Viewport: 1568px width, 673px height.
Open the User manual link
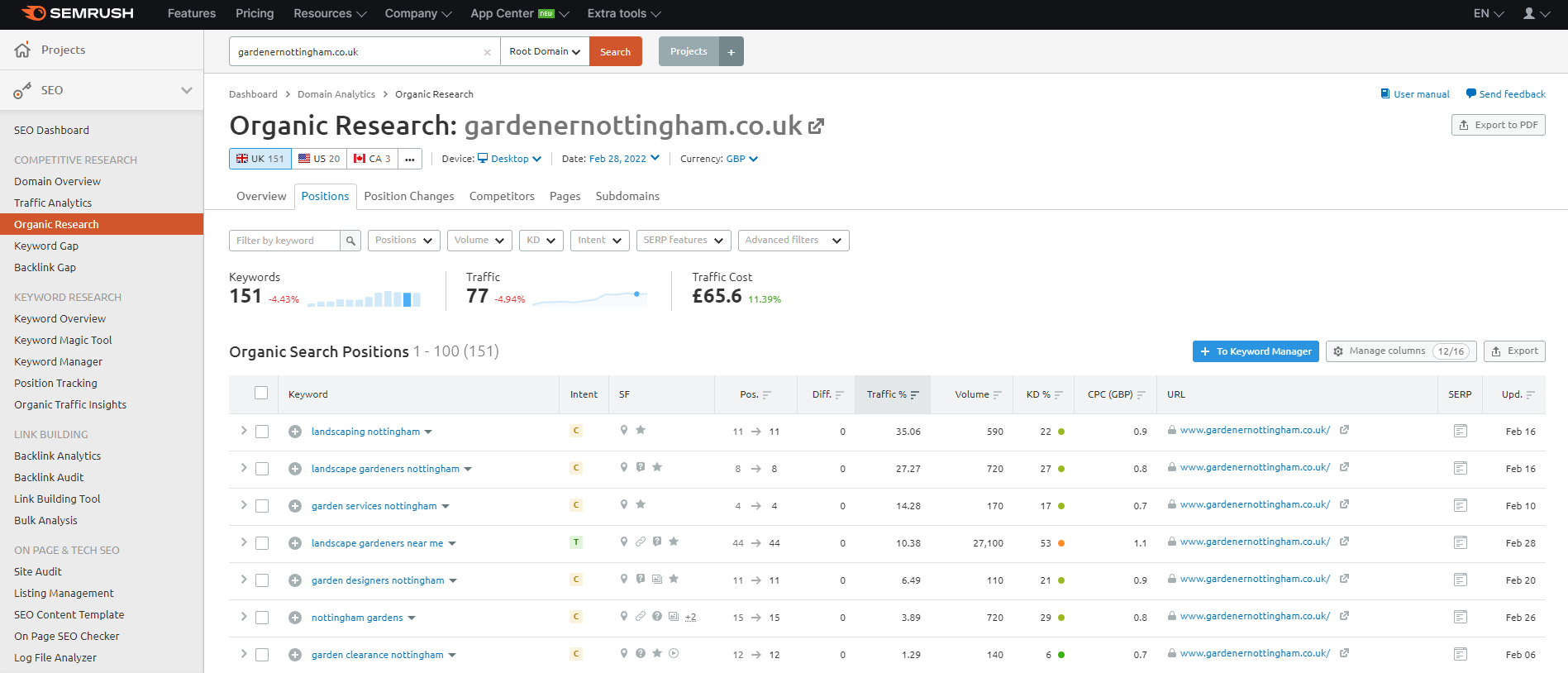pos(1415,94)
